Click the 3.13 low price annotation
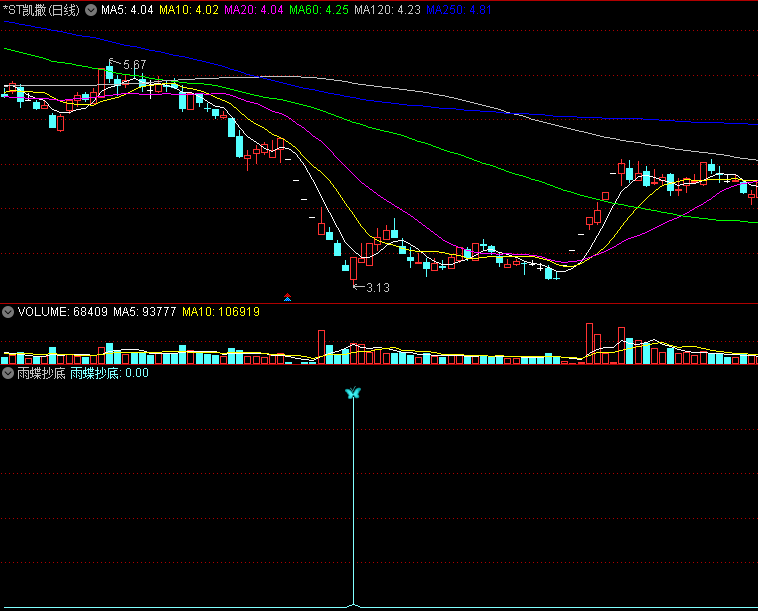 tap(378, 288)
